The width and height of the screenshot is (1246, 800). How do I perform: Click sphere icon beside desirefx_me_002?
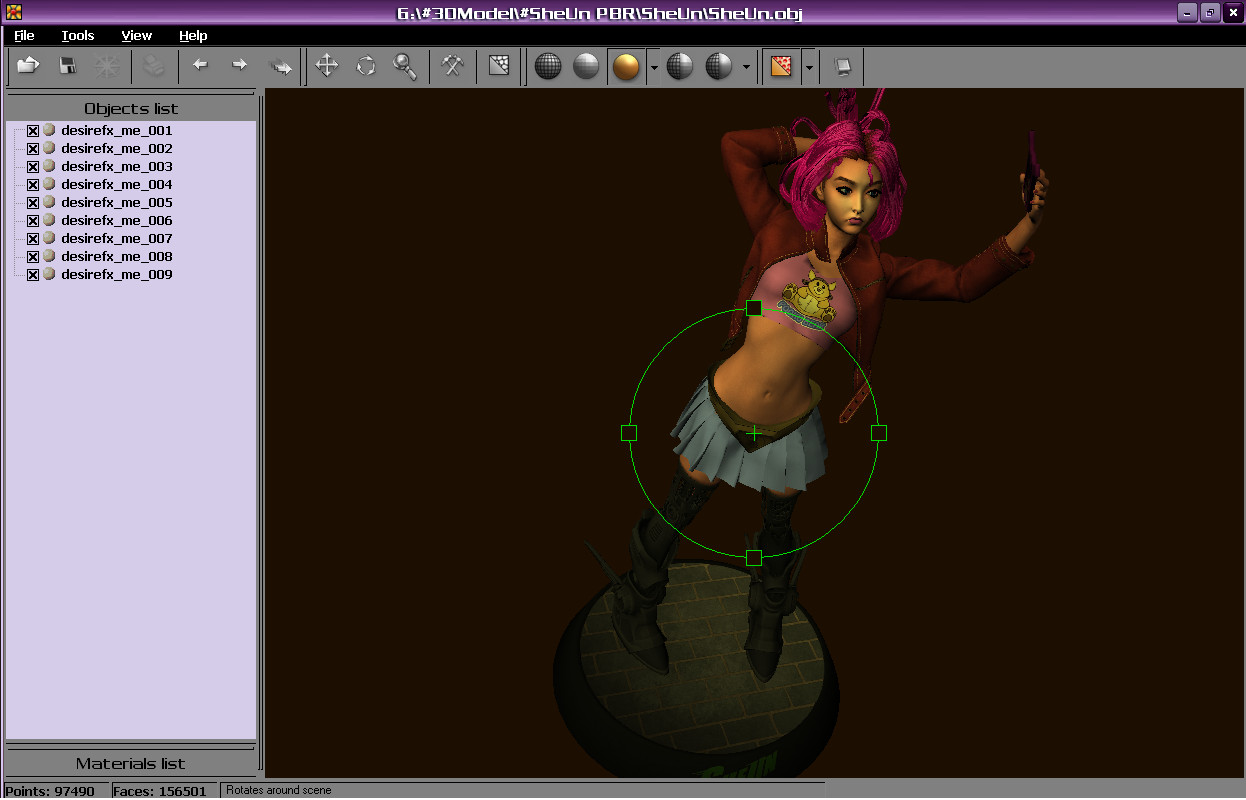(x=49, y=148)
